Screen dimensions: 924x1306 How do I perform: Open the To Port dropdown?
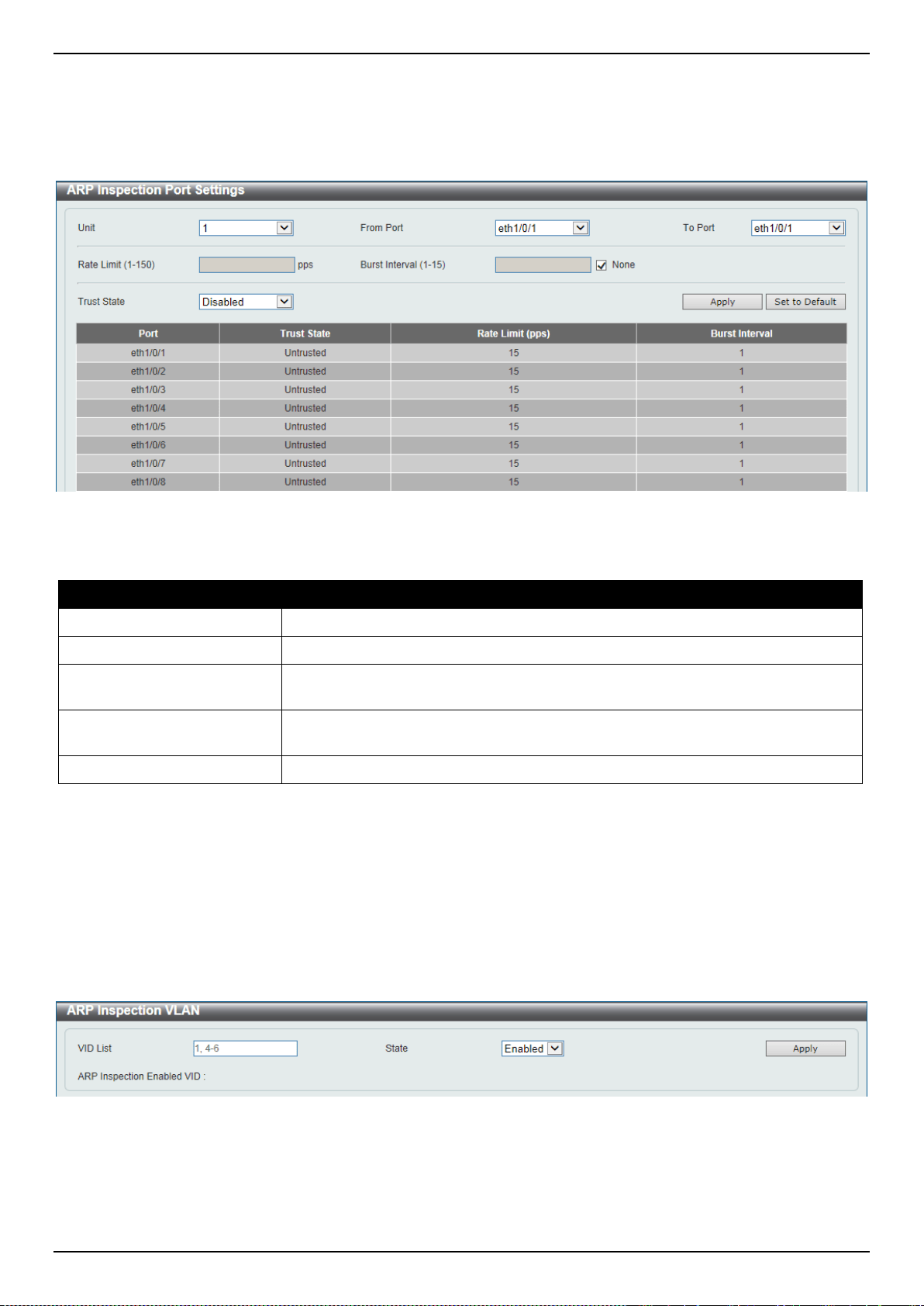pos(798,228)
